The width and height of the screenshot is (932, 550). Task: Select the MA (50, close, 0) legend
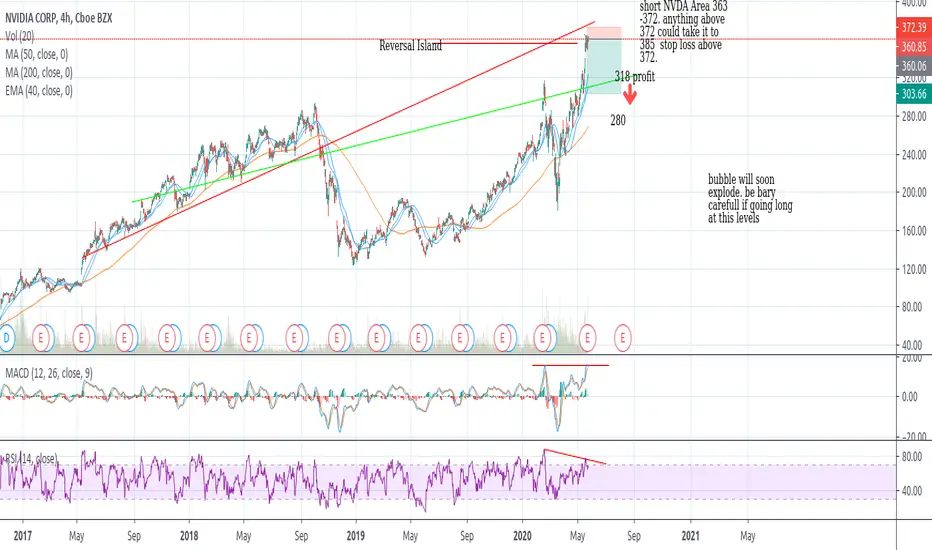click(x=37, y=55)
